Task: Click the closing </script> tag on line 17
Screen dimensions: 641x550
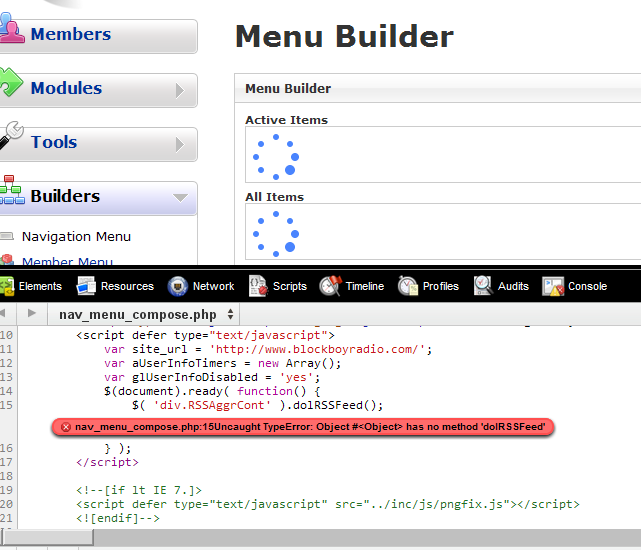Action: point(108,462)
